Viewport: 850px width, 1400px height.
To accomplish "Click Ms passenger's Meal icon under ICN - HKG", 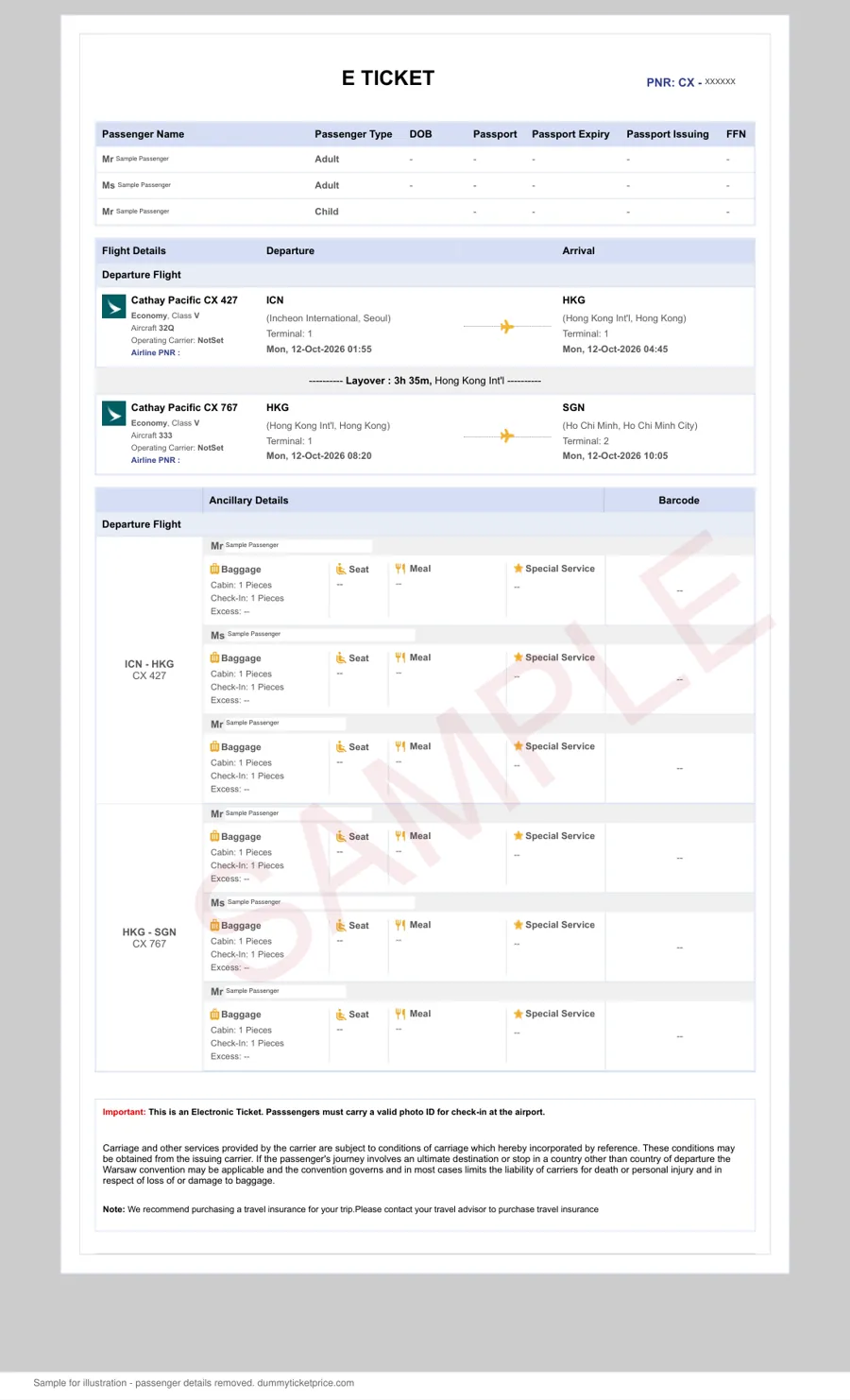I will [400, 657].
